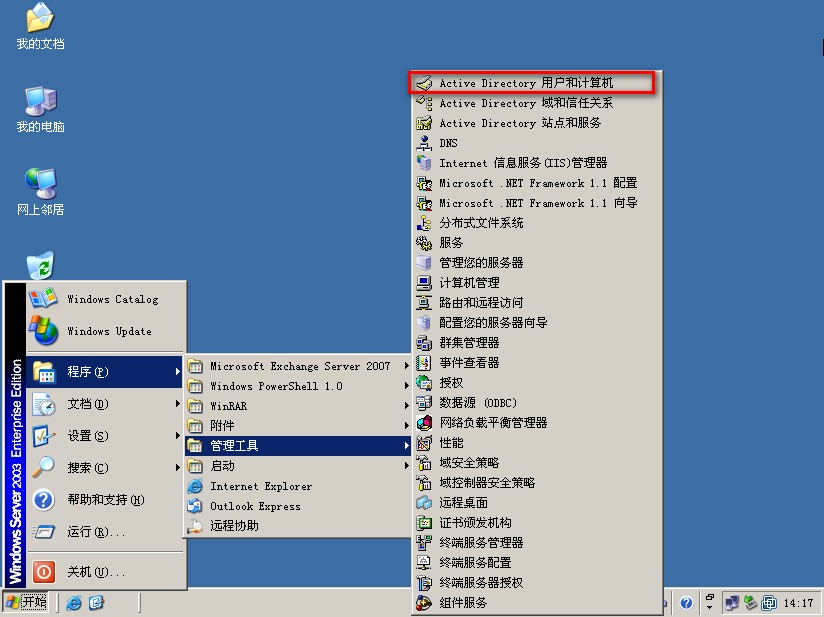Click the 分布式文件系统 icon
The width and height of the screenshot is (824, 617).
point(424,223)
